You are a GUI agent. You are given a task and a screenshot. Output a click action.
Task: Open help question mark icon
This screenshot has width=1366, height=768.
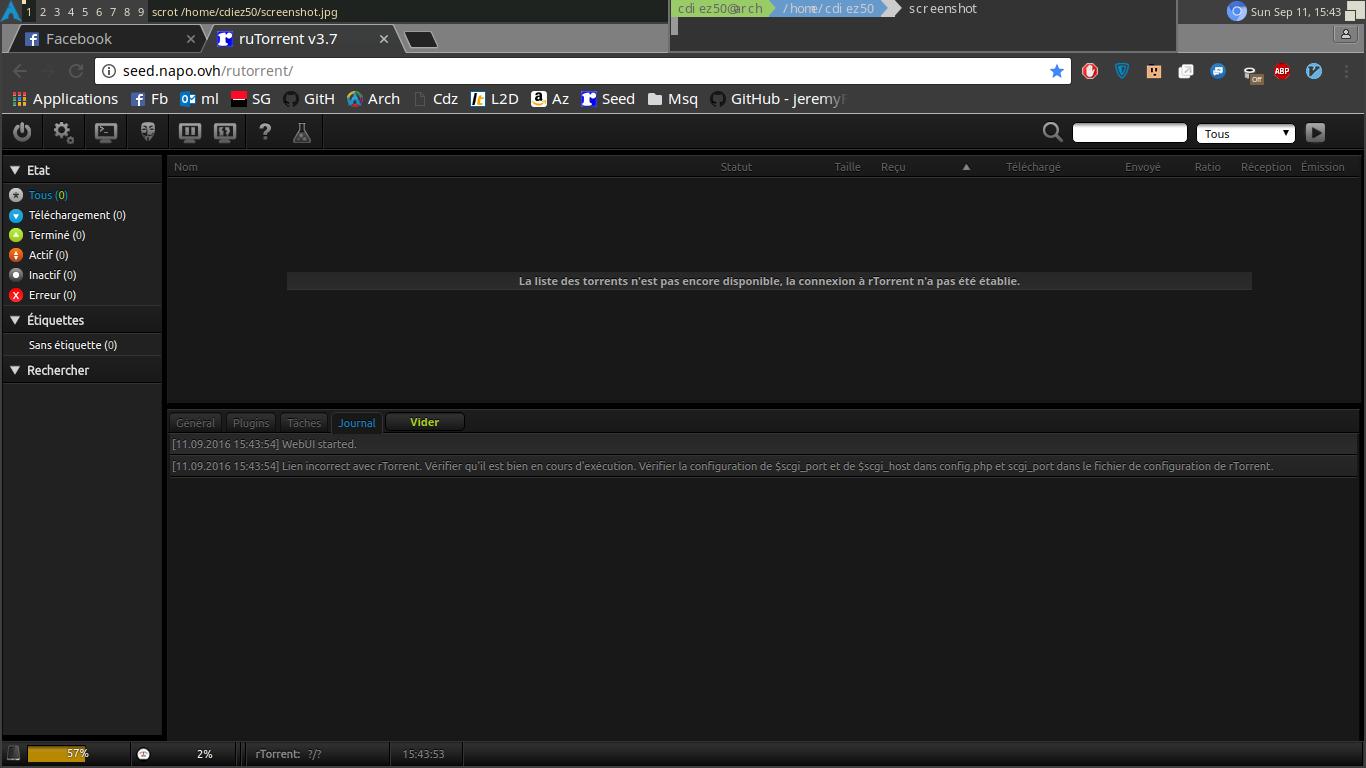[x=265, y=132]
